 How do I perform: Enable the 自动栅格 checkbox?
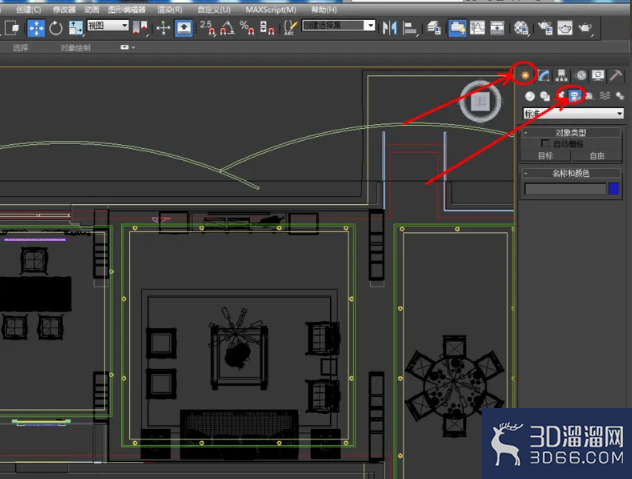545,144
